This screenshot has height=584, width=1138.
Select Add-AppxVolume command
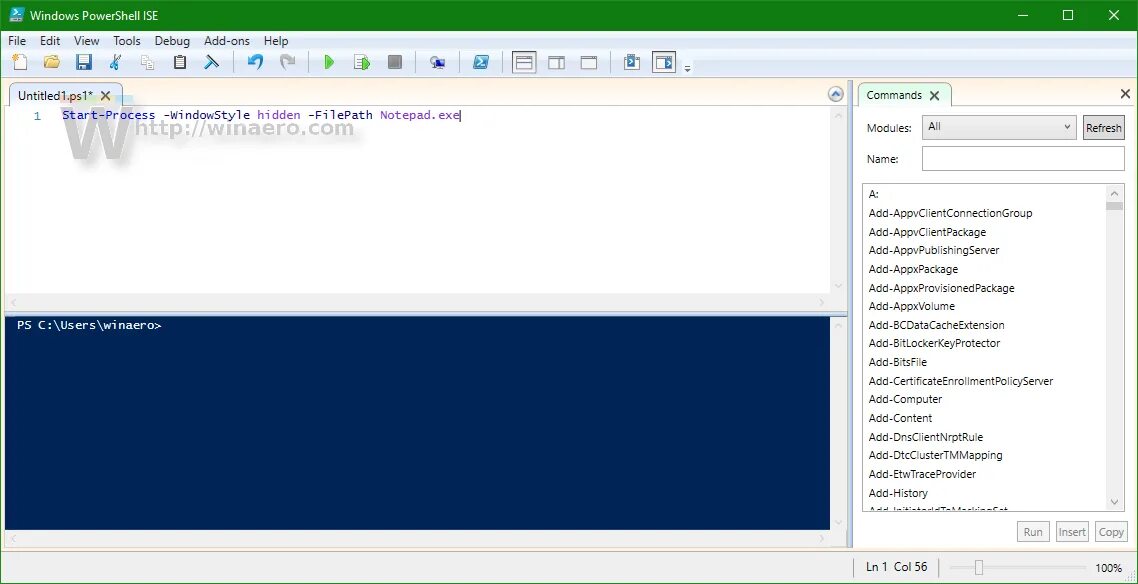912,306
